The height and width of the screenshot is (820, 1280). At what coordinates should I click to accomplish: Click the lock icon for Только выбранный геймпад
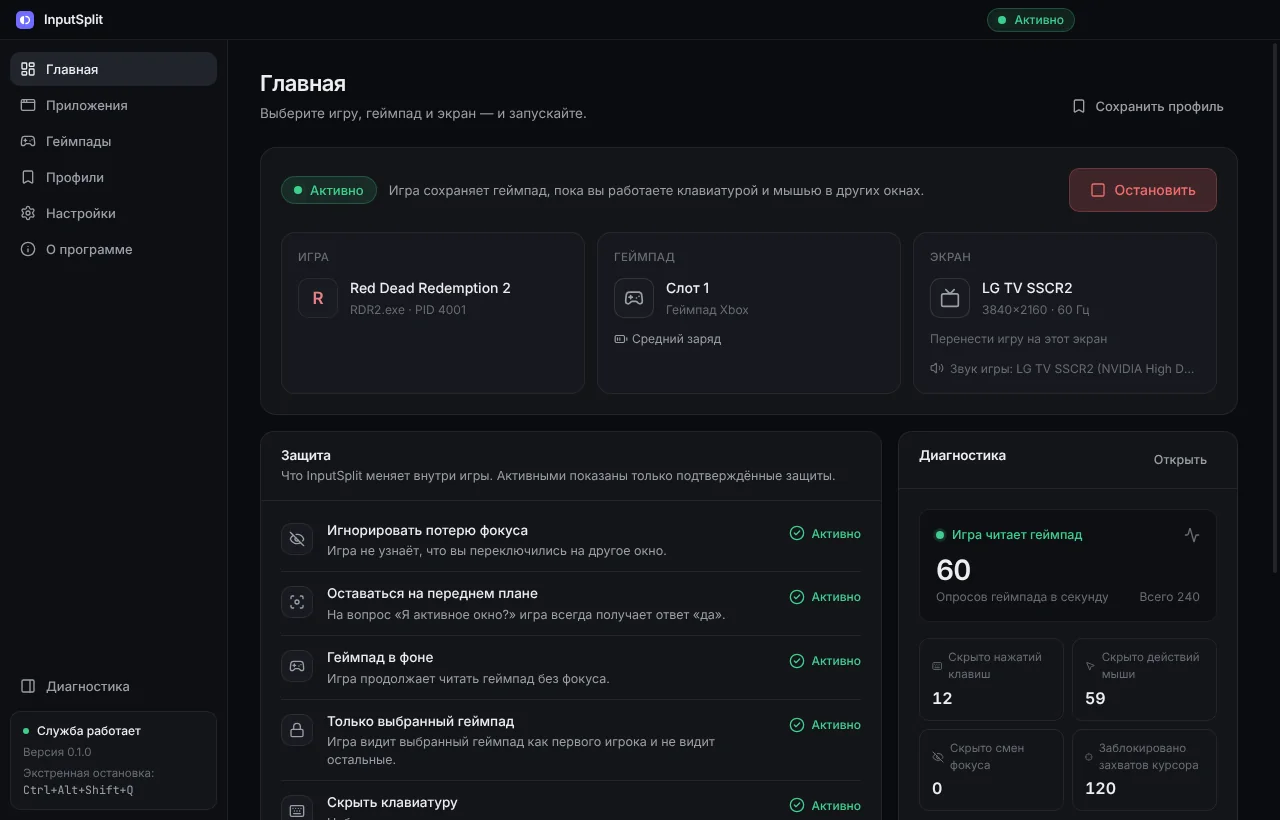tap(297, 730)
